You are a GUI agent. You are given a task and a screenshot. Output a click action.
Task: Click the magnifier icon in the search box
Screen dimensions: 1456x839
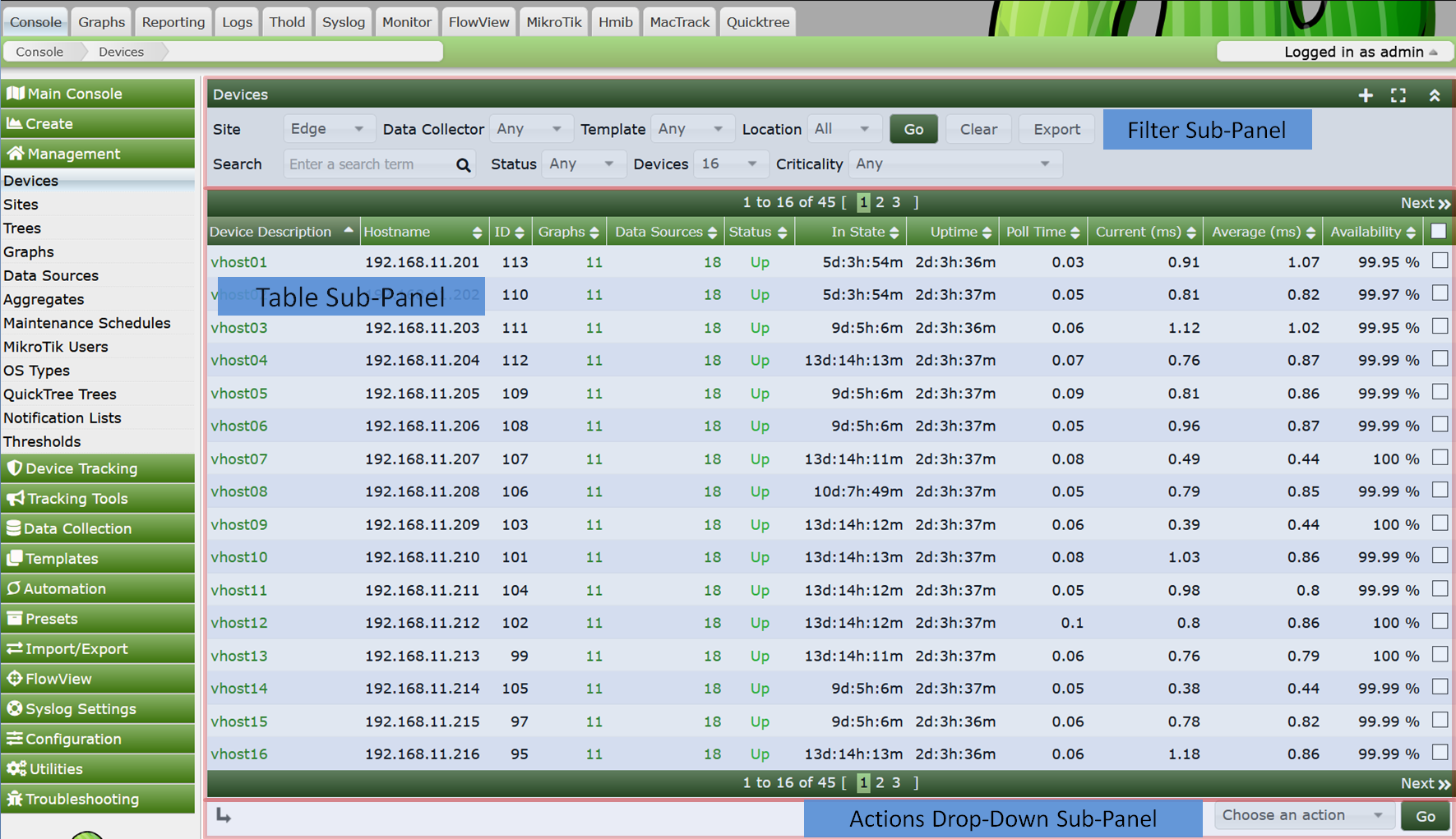(464, 165)
